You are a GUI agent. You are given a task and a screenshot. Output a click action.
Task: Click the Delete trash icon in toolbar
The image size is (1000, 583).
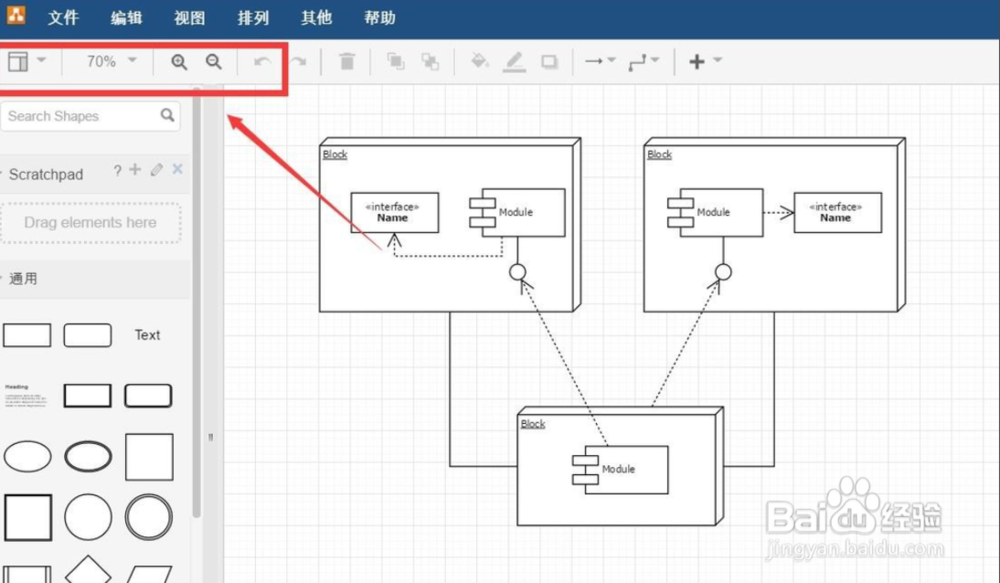click(347, 61)
